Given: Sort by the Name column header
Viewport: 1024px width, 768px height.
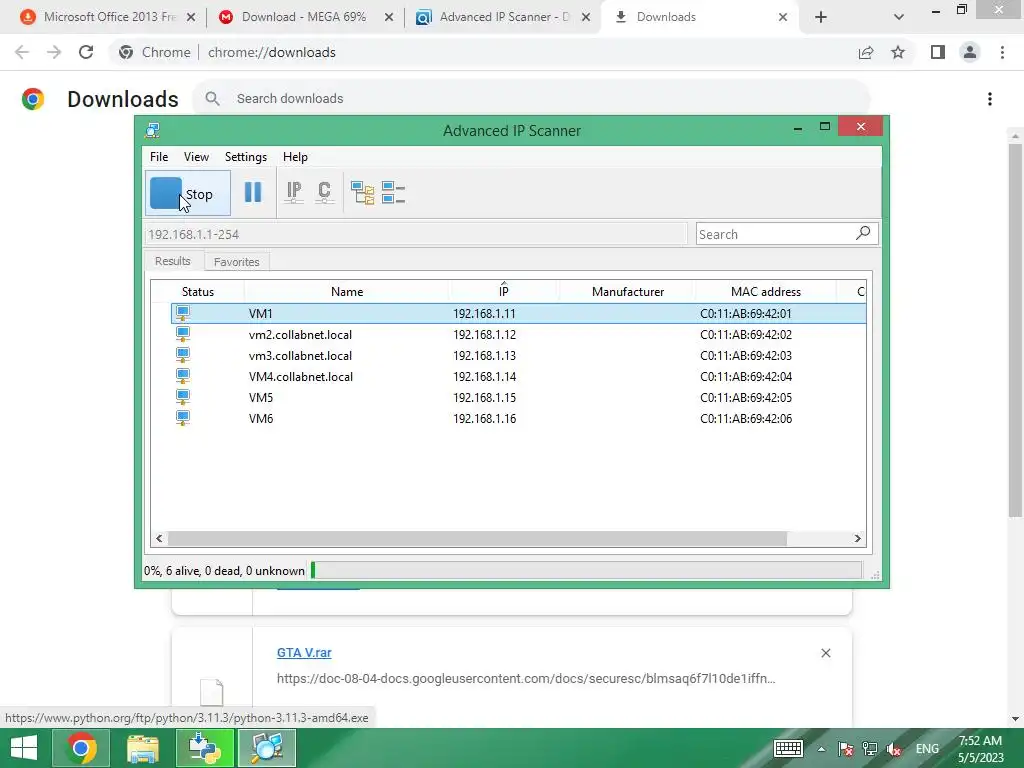Looking at the screenshot, I should [347, 291].
